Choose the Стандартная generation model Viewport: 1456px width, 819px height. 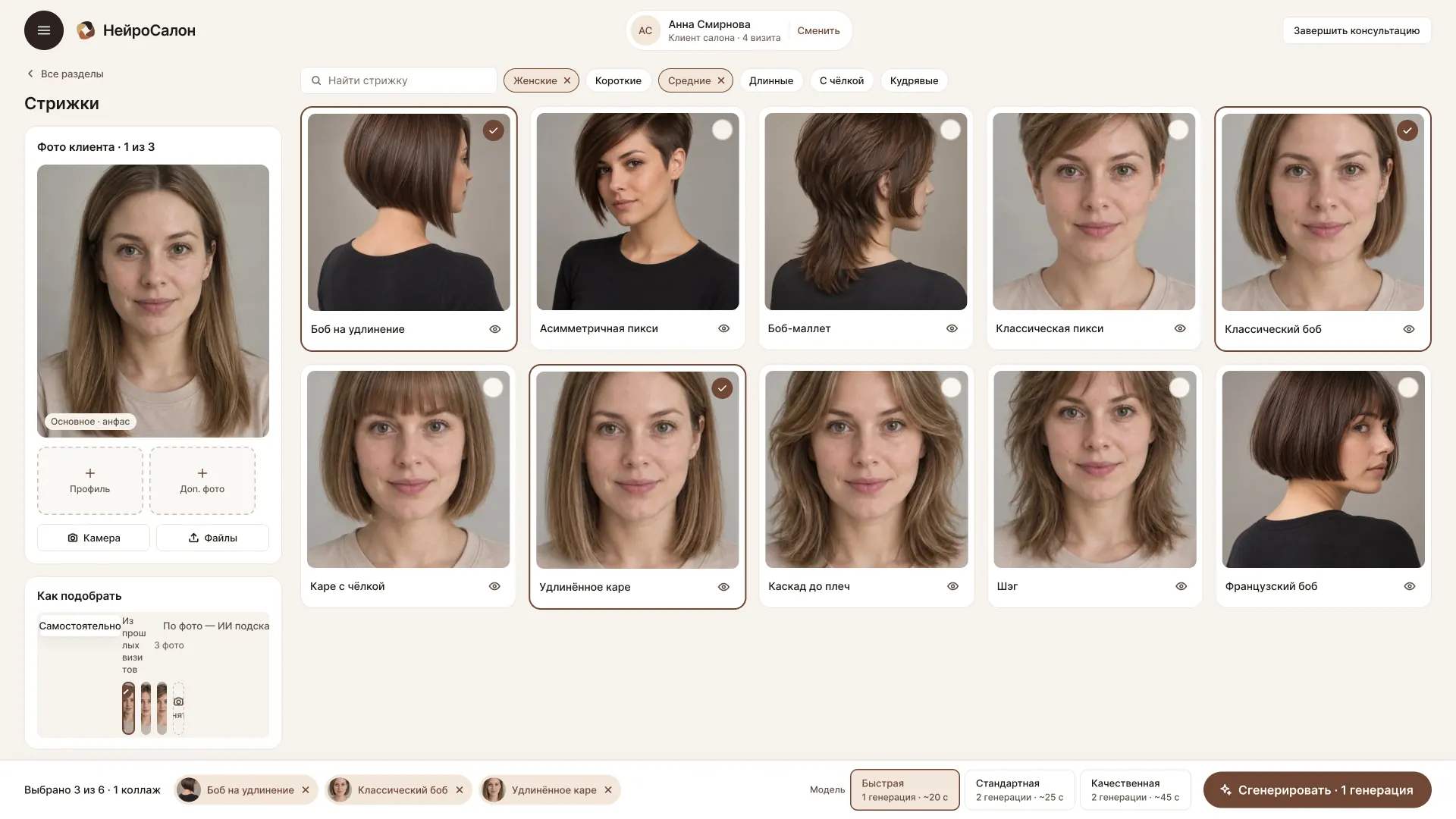1020,790
